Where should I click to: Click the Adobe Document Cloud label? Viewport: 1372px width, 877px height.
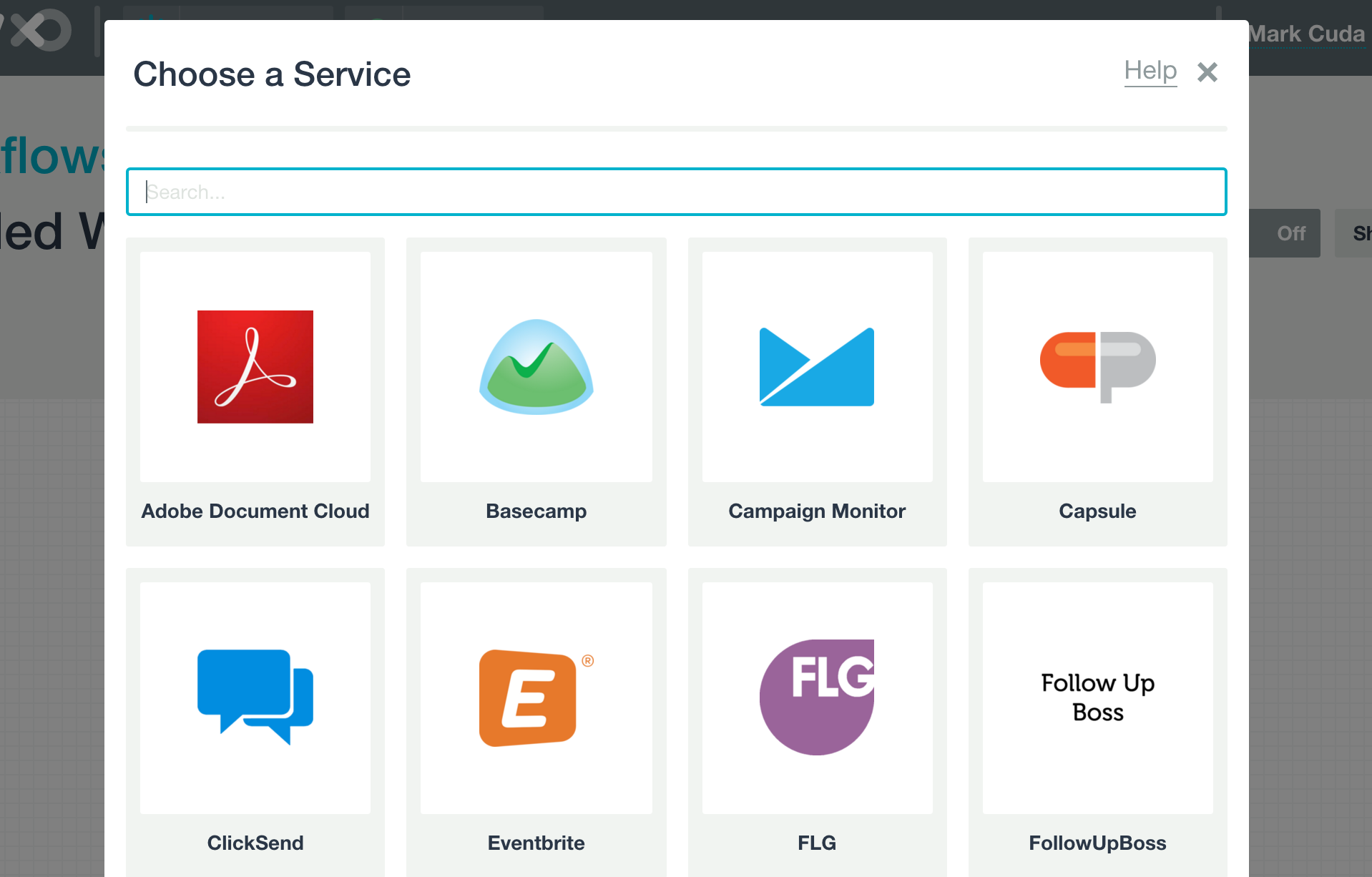click(x=255, y=511)
